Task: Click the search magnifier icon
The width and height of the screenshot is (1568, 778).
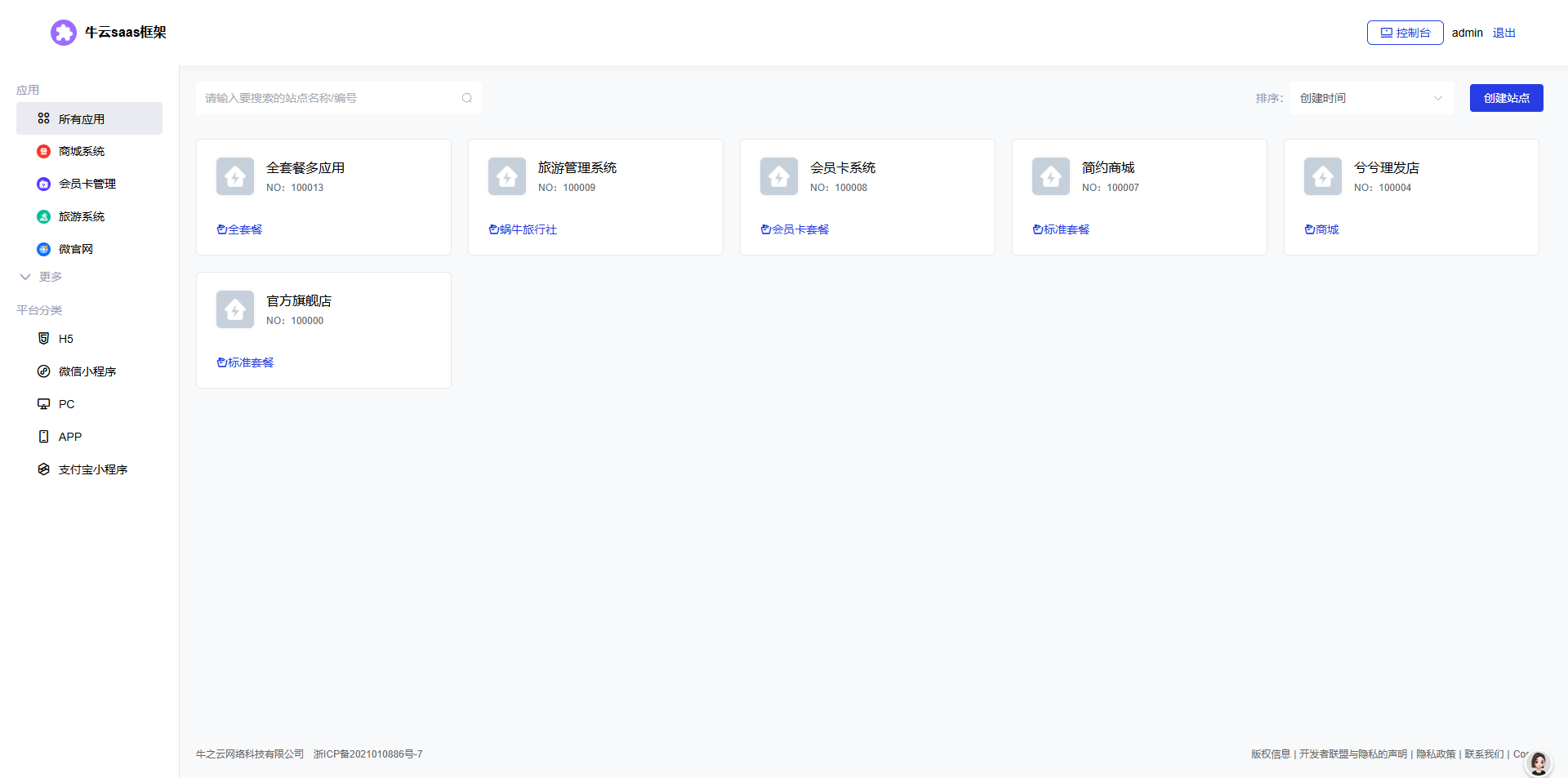Action: (467, 98)
